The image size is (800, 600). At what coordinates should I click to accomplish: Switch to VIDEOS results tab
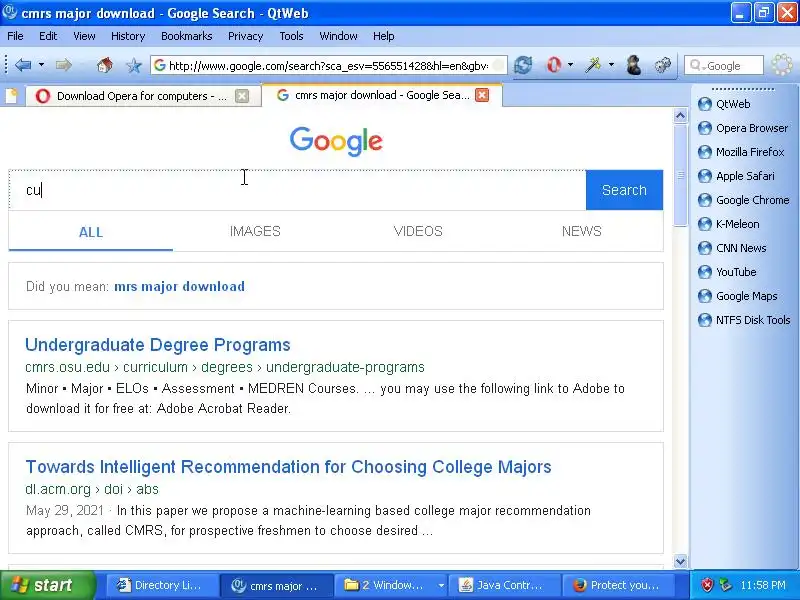[x=418, y=232]
